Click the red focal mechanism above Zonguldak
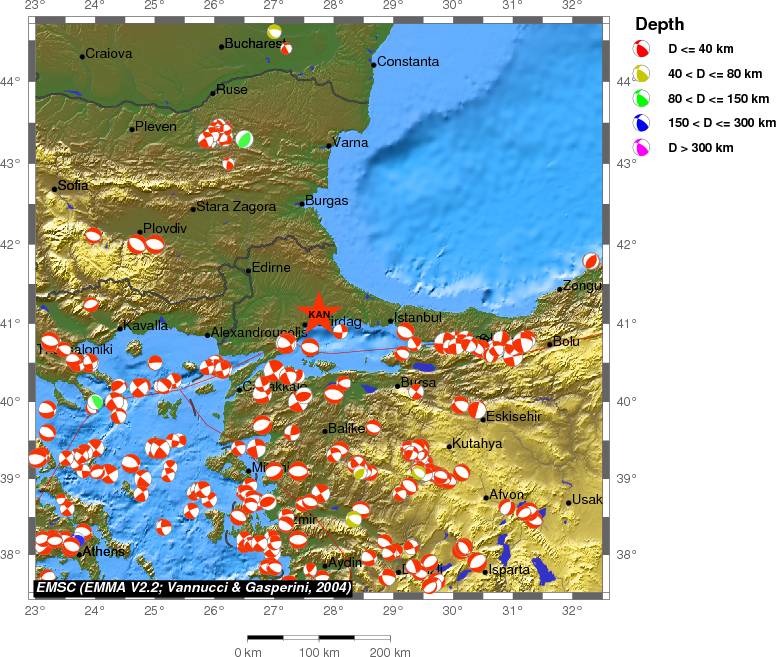 pos(591,261)
